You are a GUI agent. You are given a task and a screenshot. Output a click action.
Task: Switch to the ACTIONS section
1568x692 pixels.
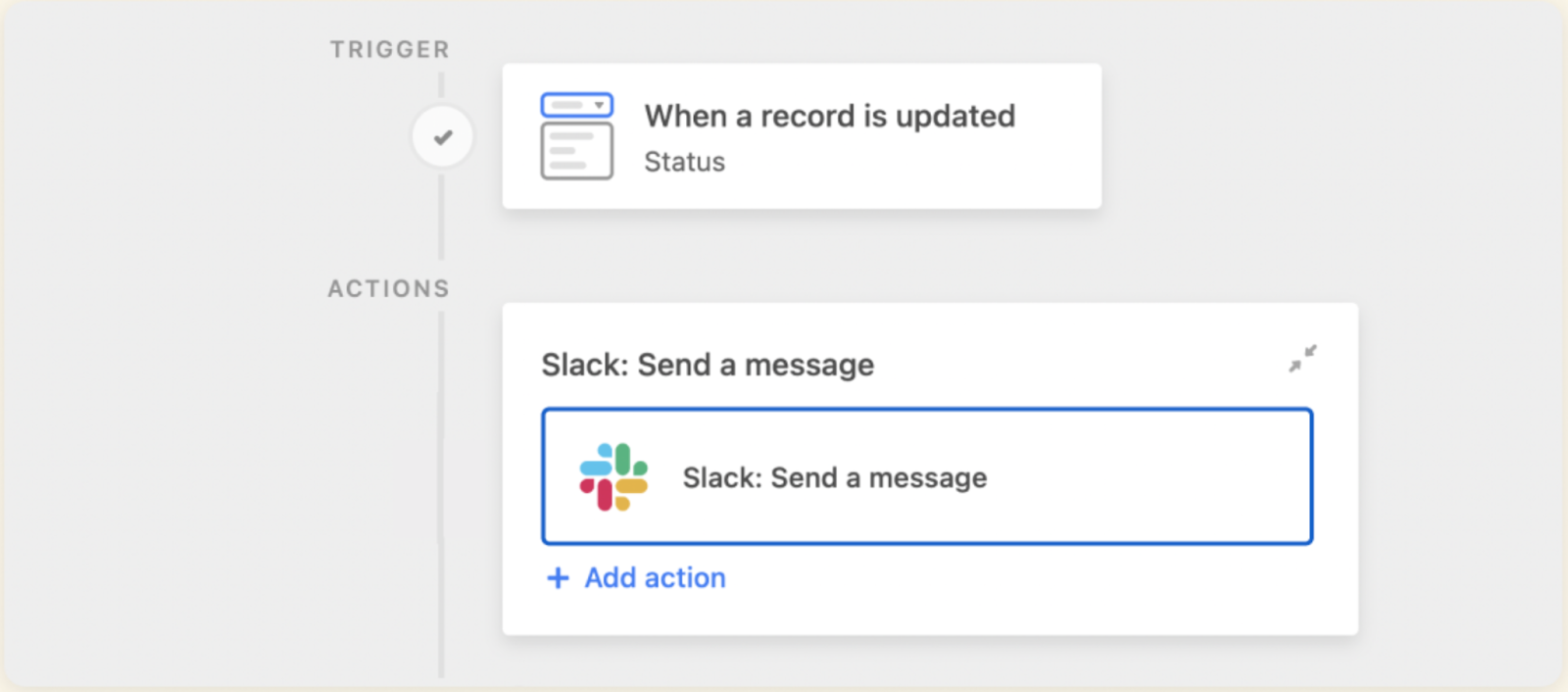[388, 287]
